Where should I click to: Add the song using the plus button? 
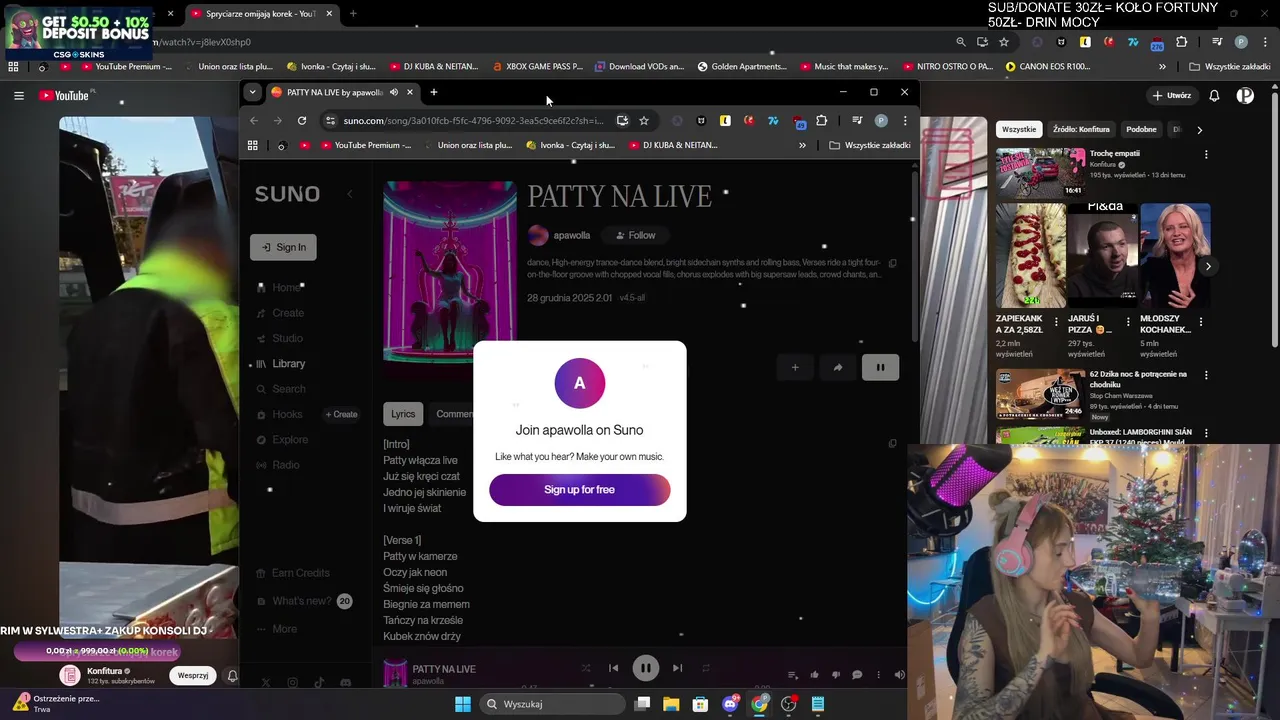[795, 367]
